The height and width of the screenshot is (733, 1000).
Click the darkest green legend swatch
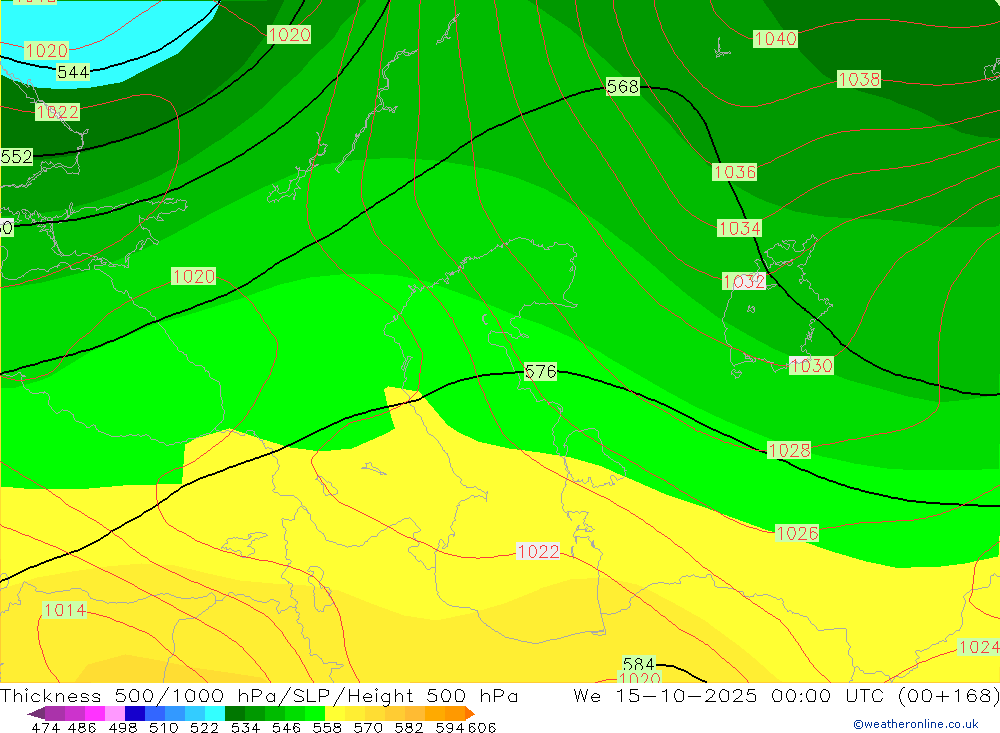[235, 713]
